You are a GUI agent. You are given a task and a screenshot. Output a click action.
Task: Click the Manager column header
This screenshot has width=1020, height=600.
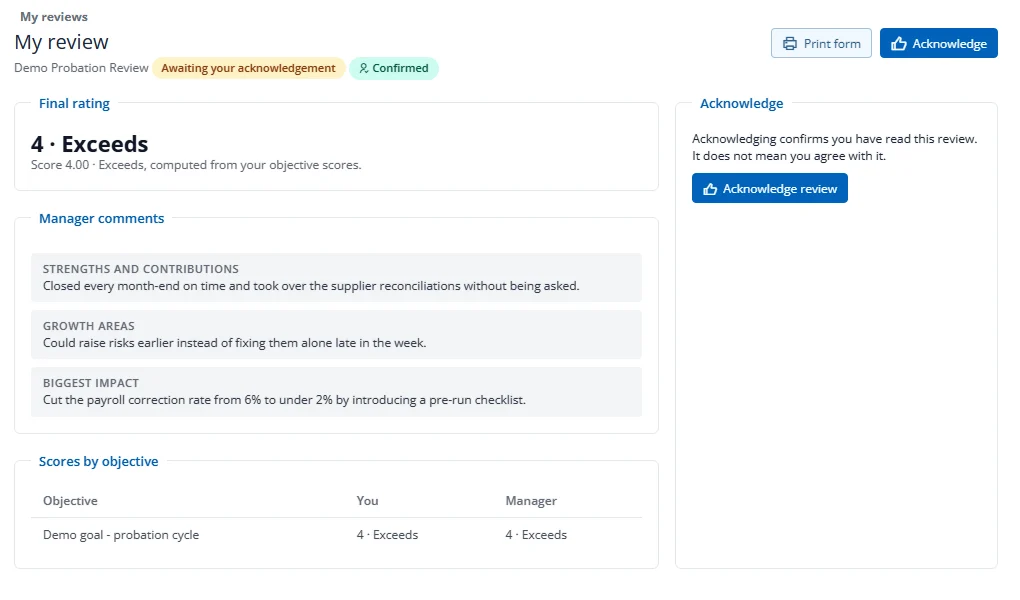coord(531,501)
